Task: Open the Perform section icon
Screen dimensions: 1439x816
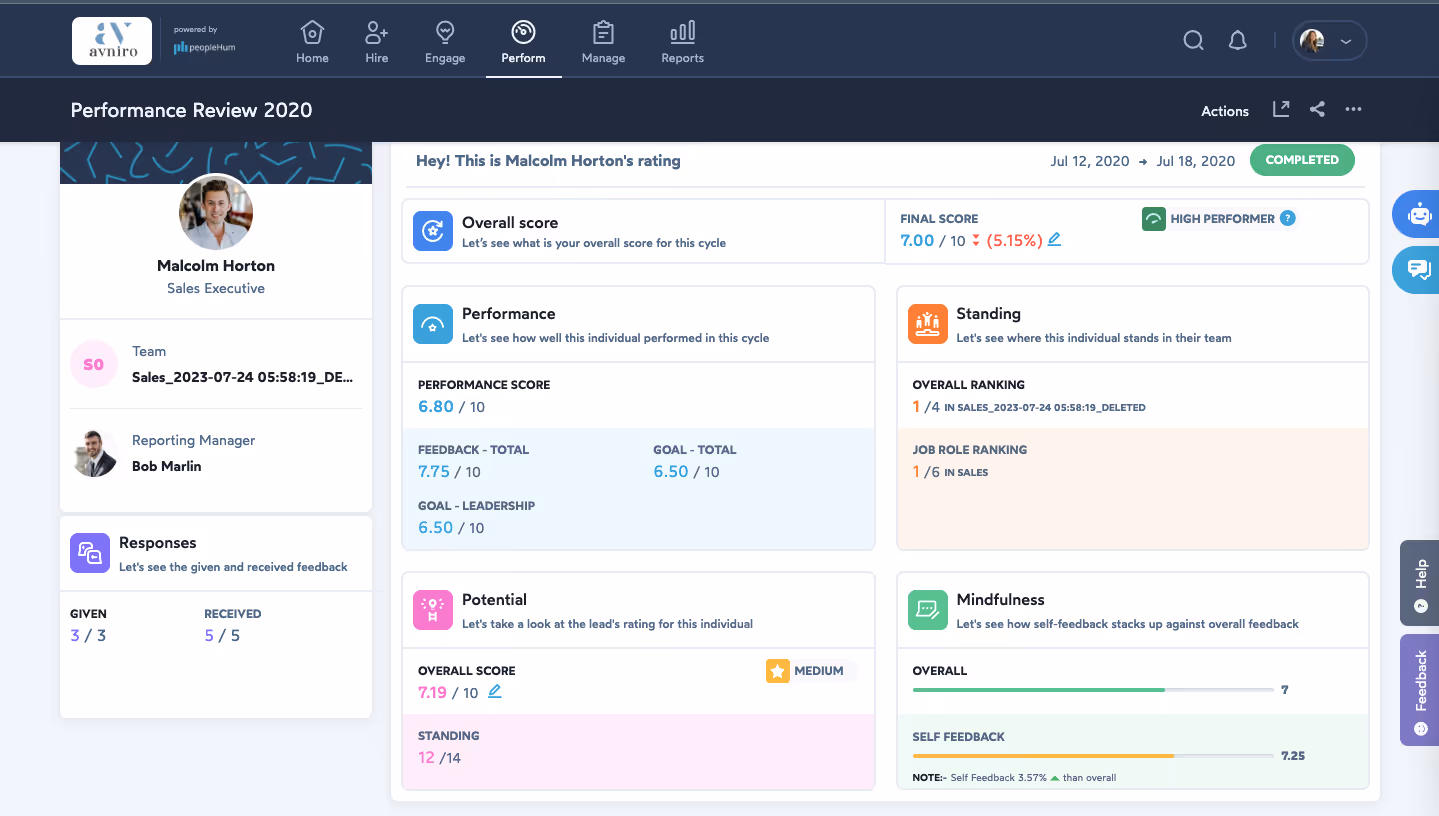Action: (x=523, y=33)
